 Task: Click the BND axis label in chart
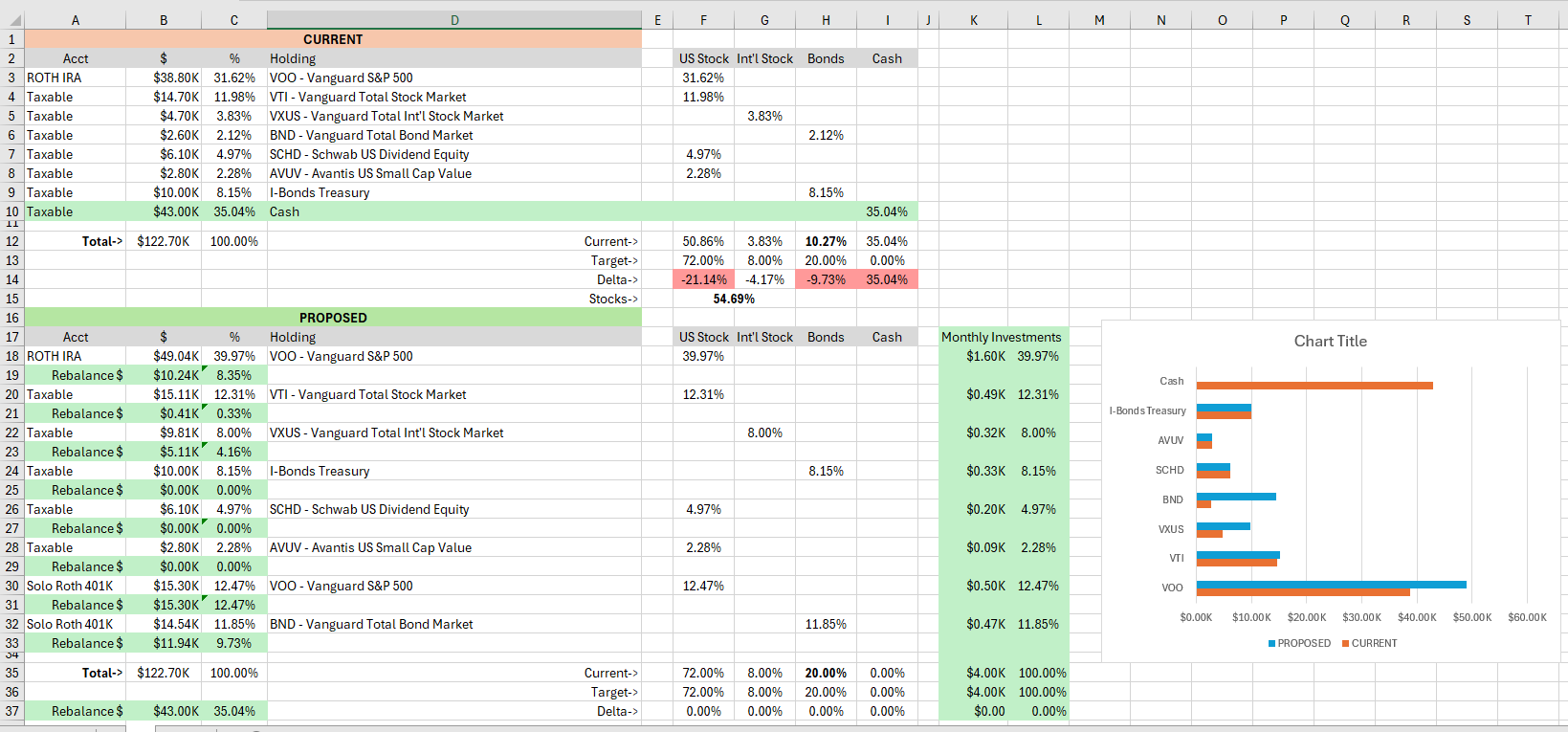1172,499
